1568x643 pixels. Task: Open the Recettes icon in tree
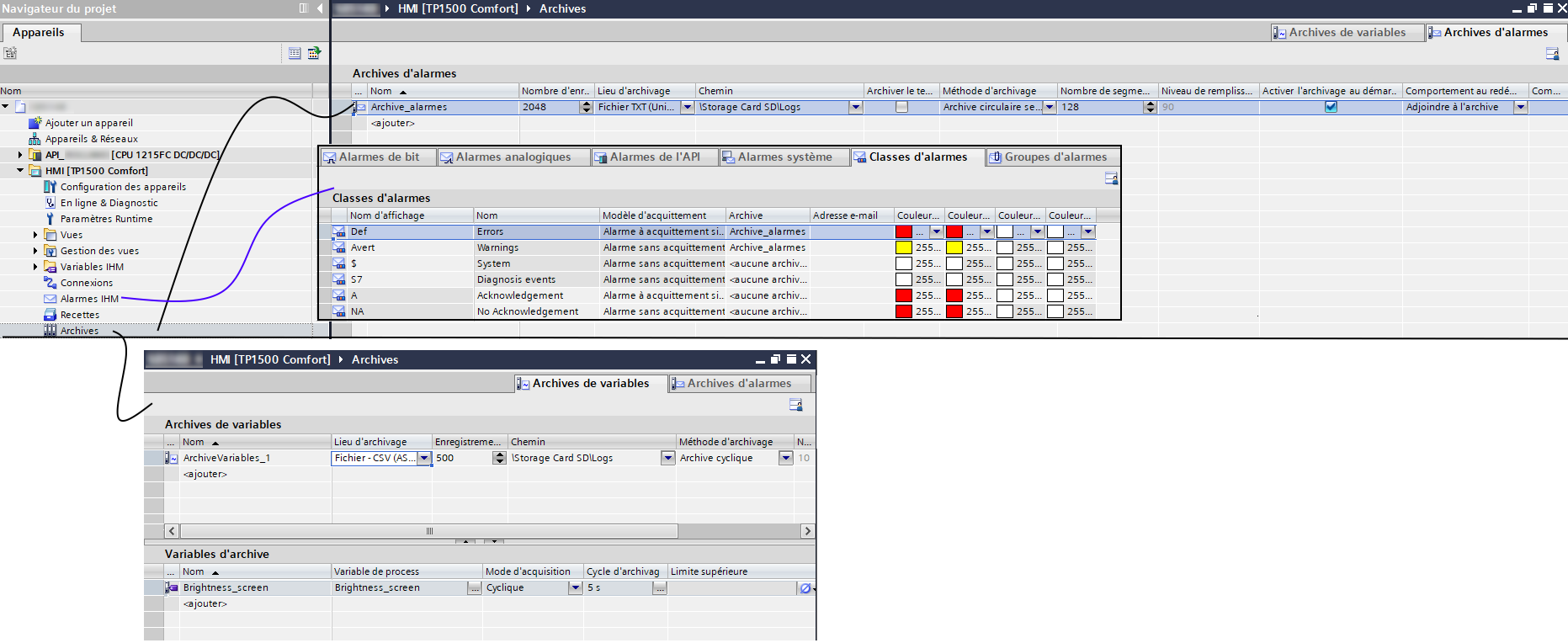(x=50, y=315)
